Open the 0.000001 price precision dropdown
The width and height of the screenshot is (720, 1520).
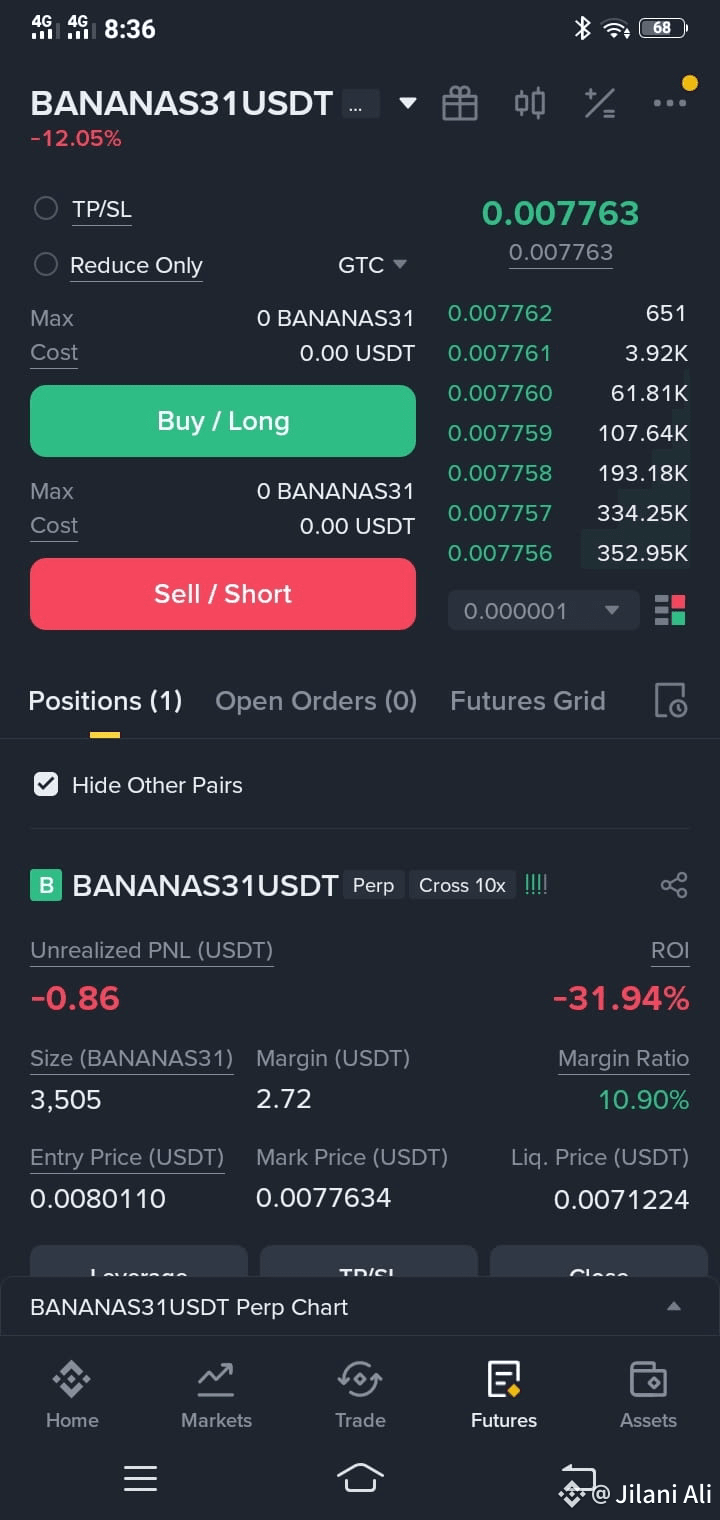(543, 610)
